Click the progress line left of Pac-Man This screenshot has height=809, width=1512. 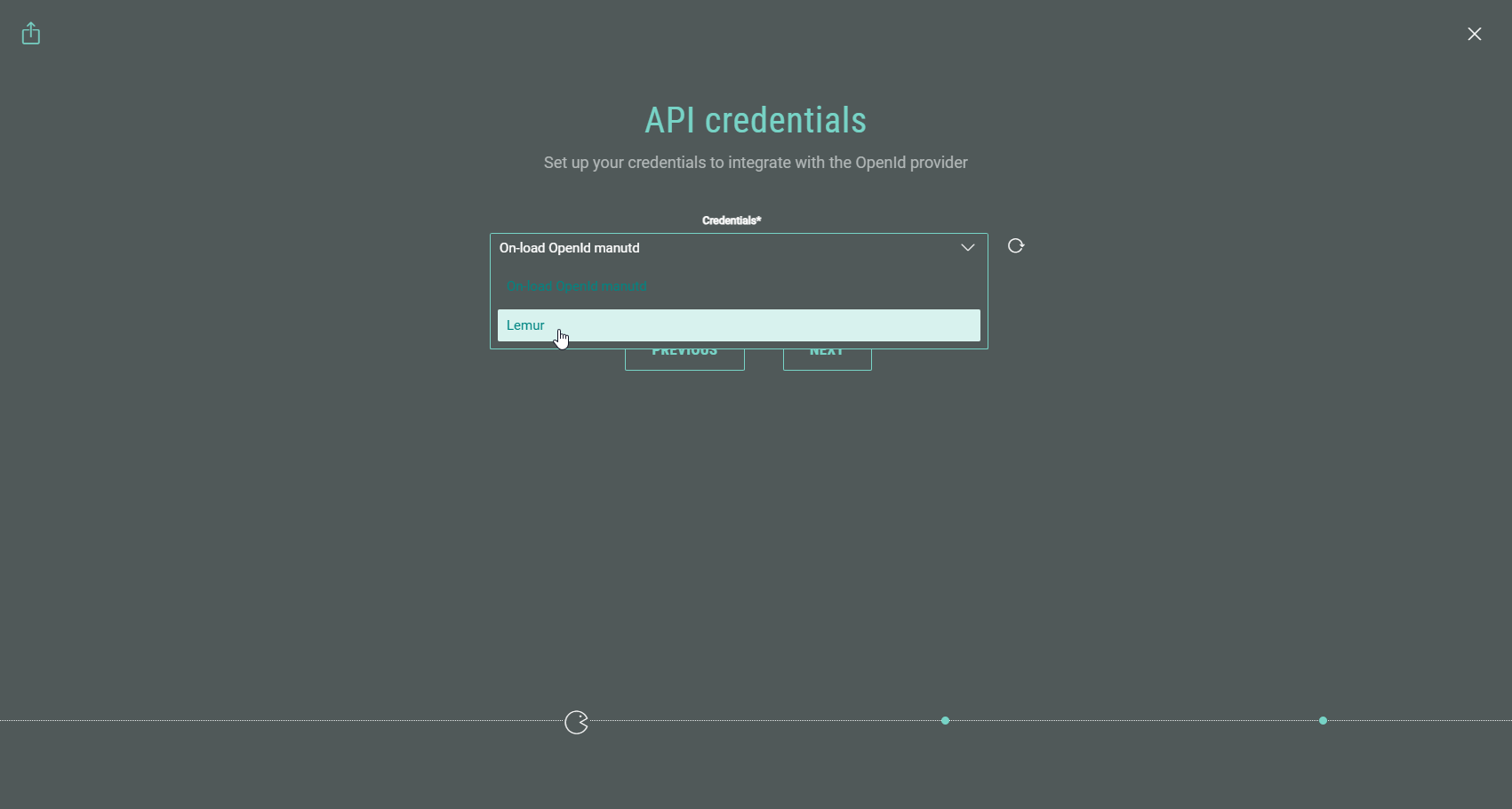pyautogui.click(x=267, y=721)
